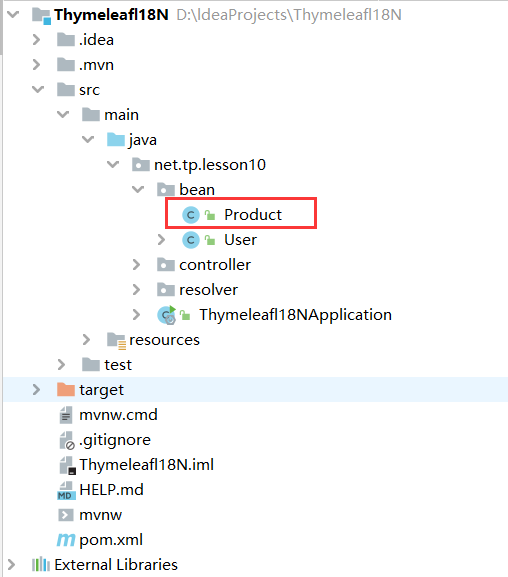Expand the test folder
508x577 pixels.
[x=61, y=365]
